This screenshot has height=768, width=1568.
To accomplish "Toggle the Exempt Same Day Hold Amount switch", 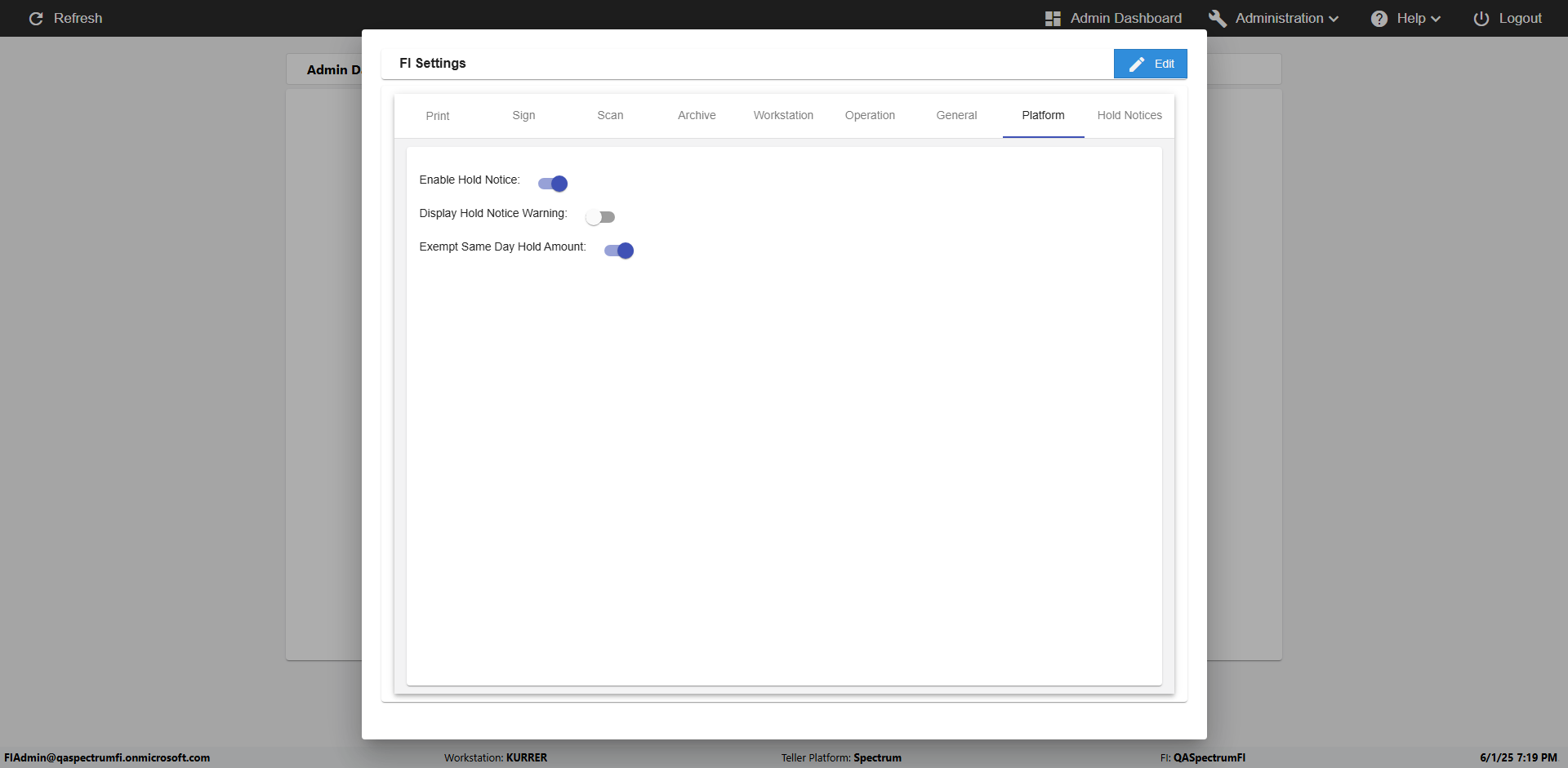I will (619, 251).
